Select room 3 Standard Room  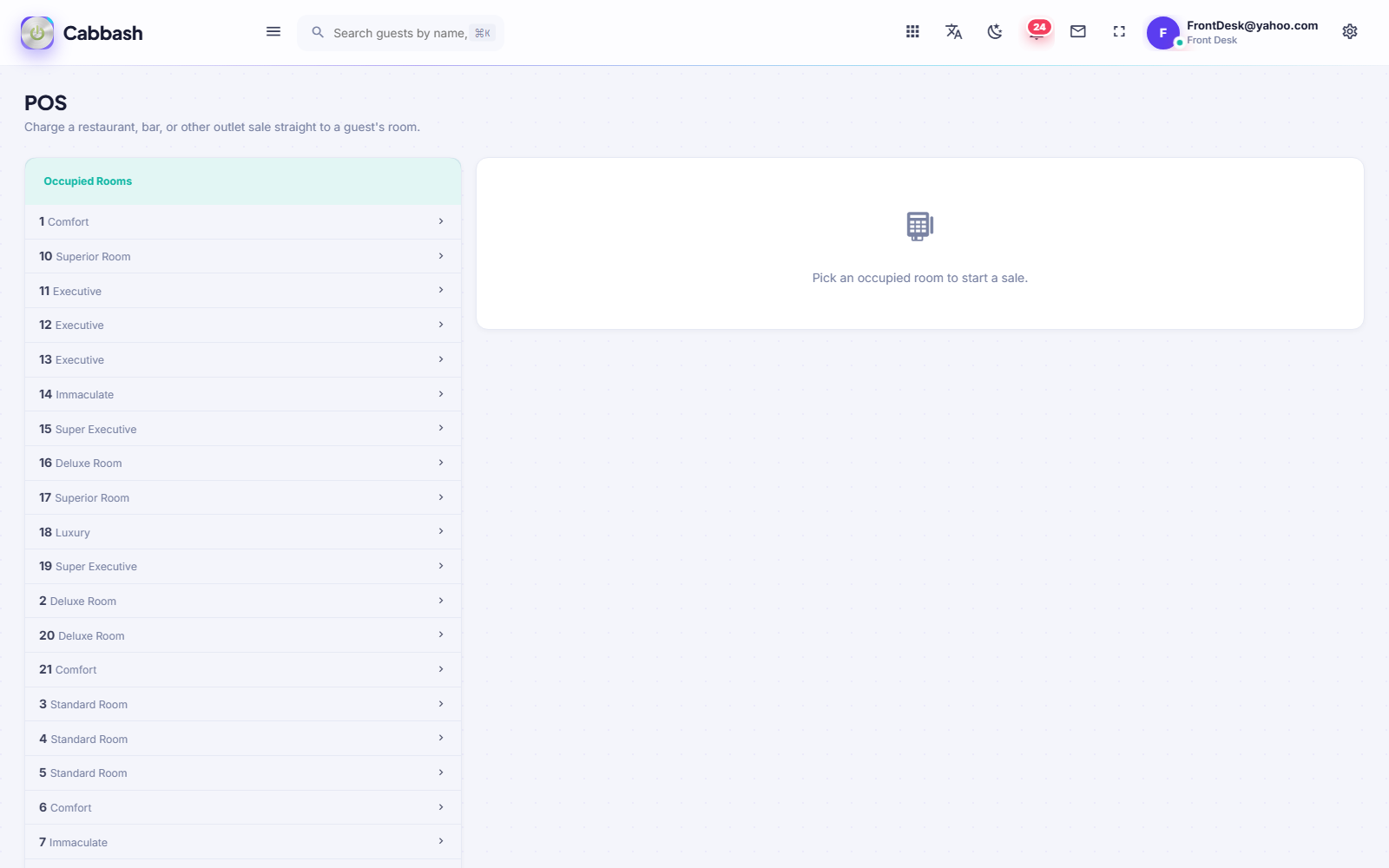tap(243, 704)
